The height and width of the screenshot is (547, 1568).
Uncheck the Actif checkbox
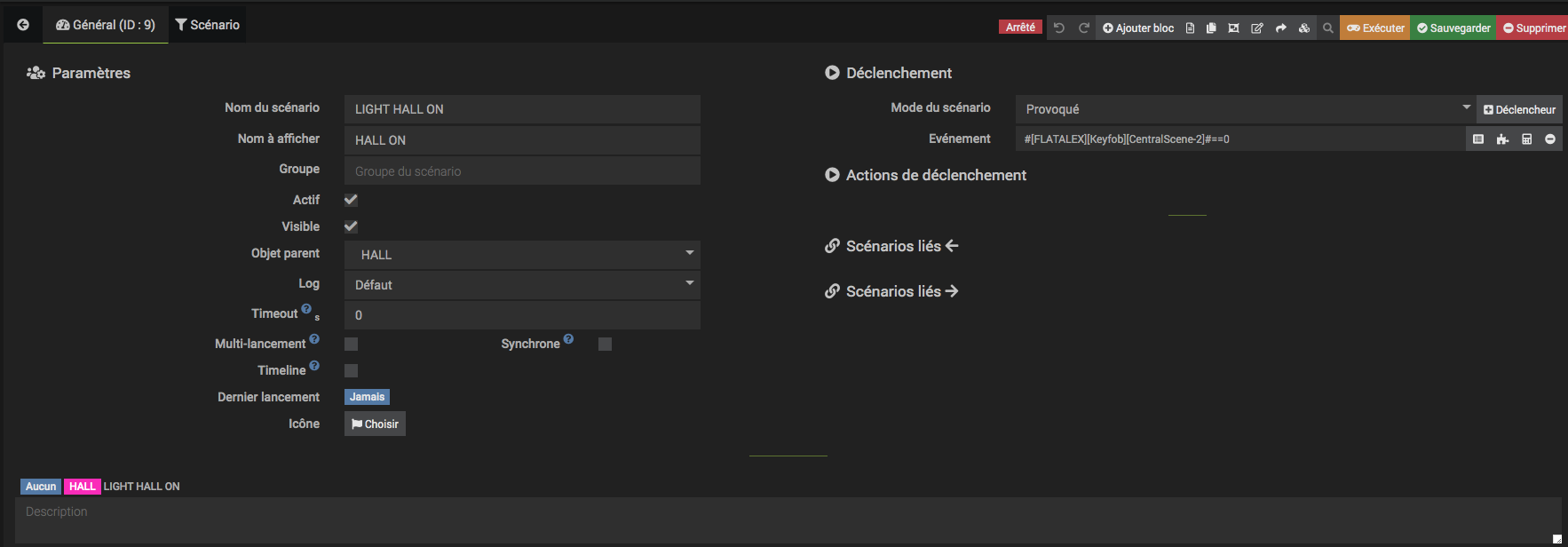(352, 200)
